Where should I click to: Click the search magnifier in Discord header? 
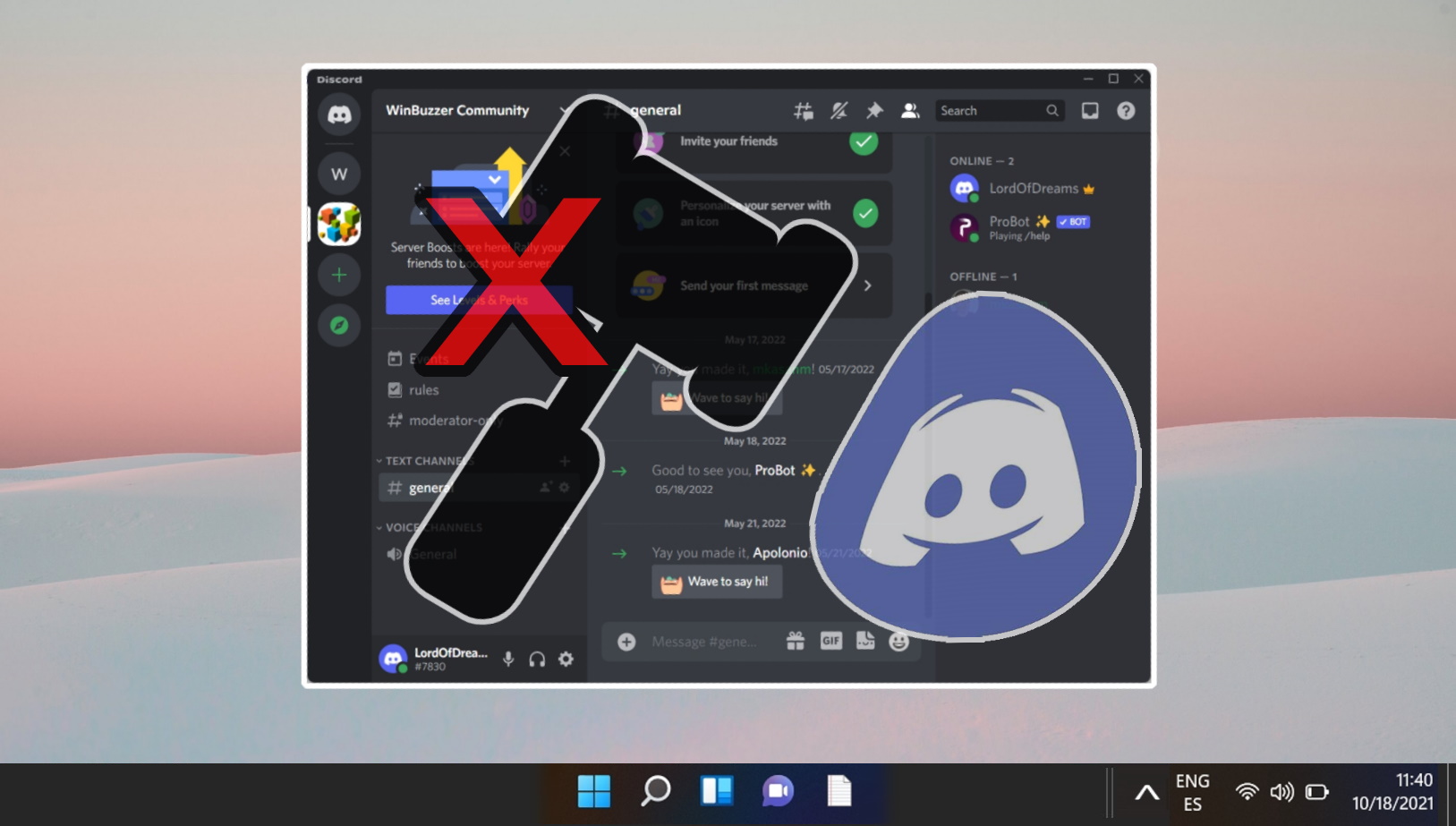click(1052, 111)
